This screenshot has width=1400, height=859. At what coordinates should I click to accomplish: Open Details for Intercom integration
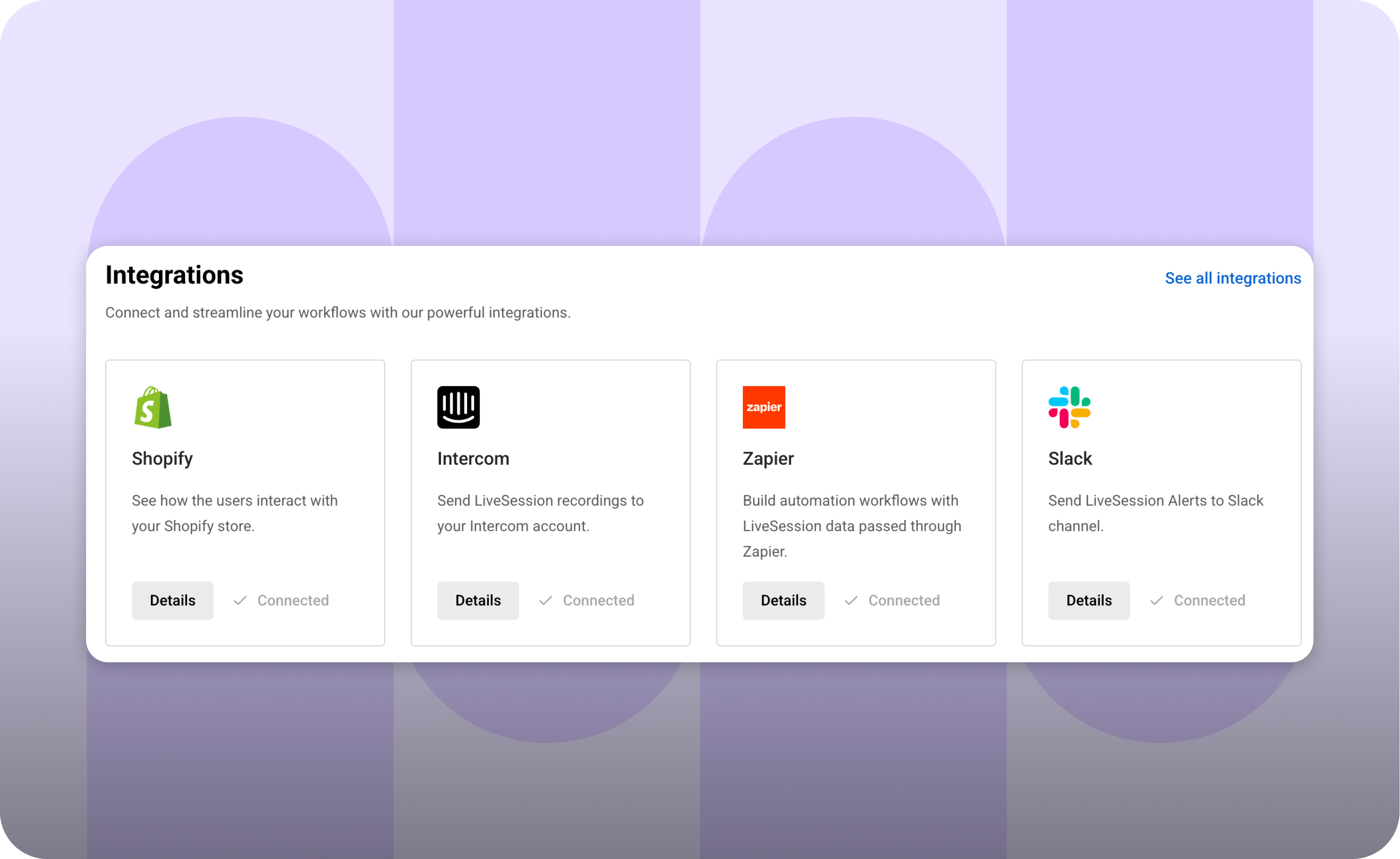tap(478, 600)
